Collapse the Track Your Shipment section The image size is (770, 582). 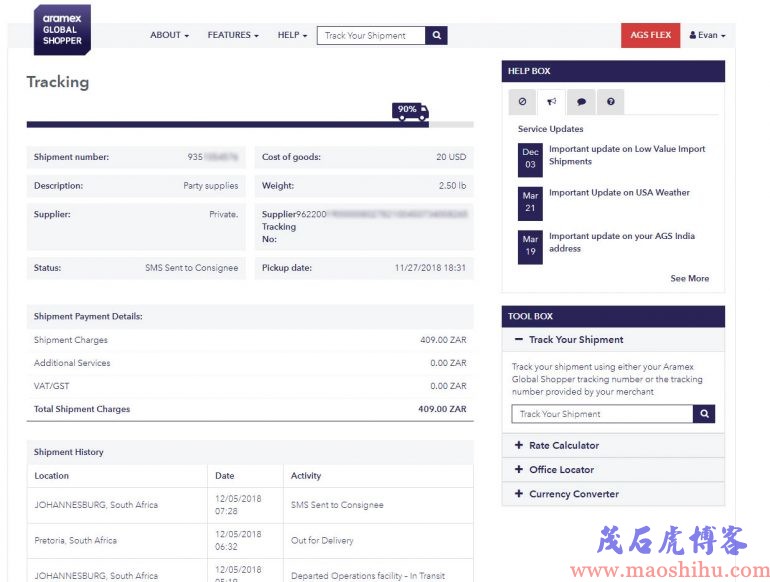(x=613, y=340)
